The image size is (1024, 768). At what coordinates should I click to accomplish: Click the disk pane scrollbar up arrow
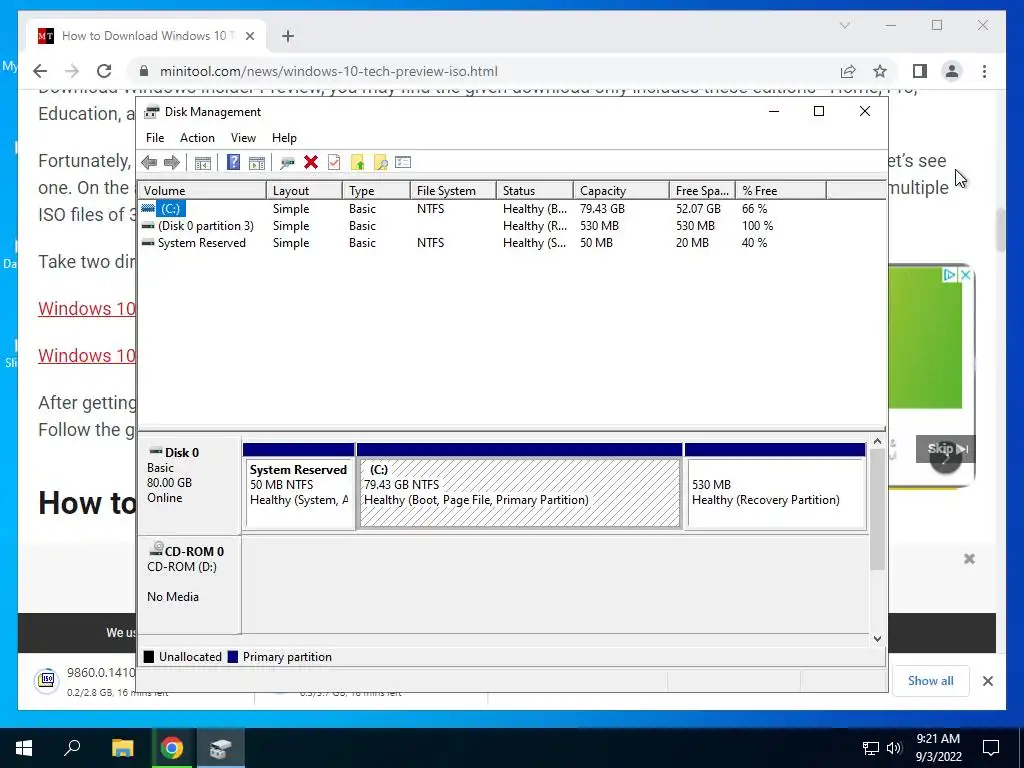click(x=878, y=442)
